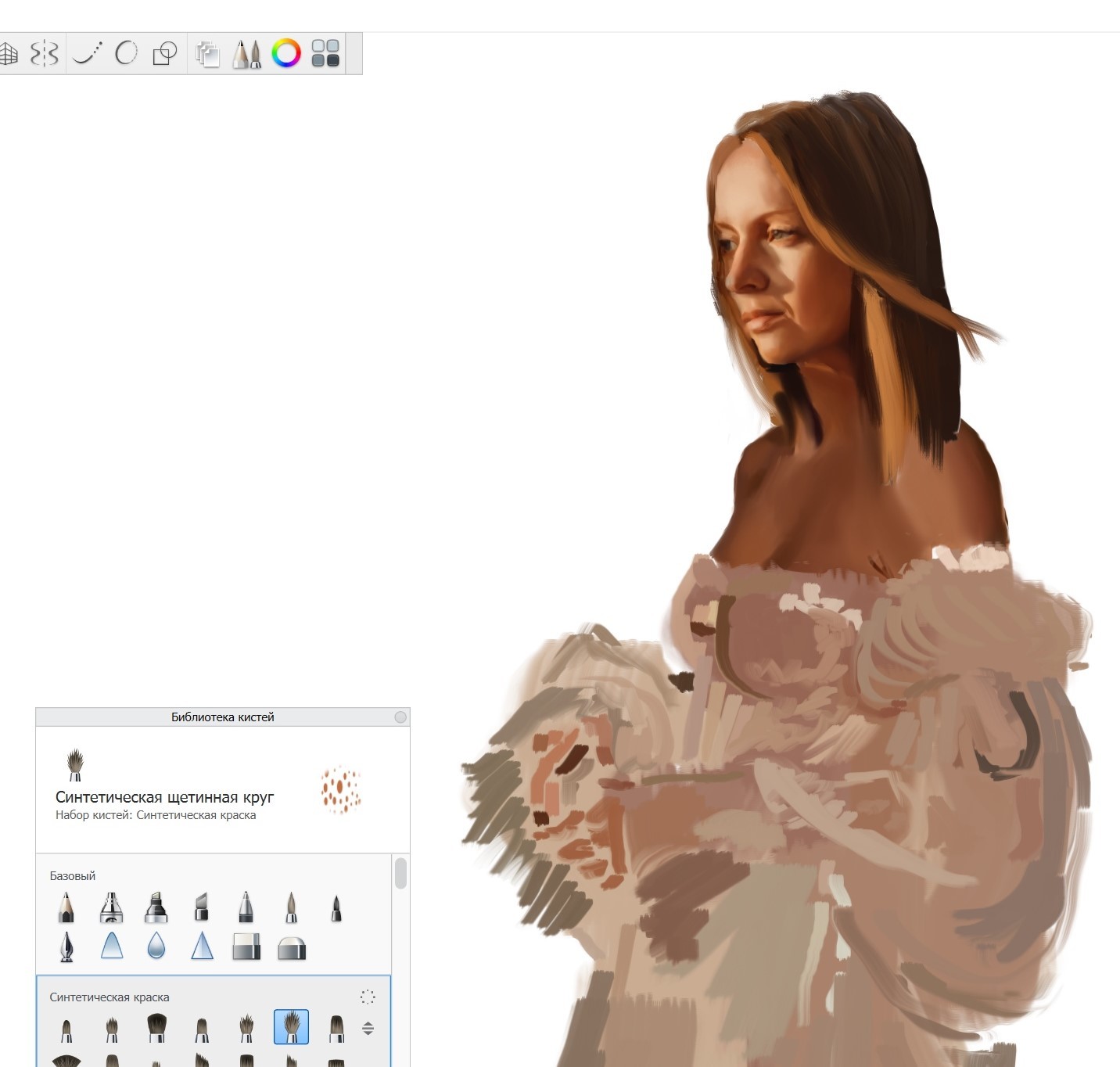The height and width of the screenshot is (1067, 1120).
Task: Open the draw shapes tool
Action: (x=164, y=53)
